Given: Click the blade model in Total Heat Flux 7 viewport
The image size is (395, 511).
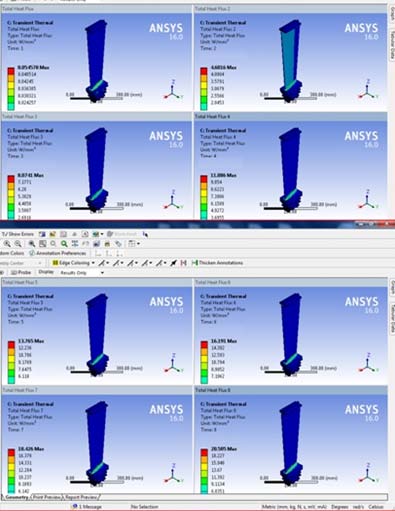Looking at the screenshot, I should 97,443.
